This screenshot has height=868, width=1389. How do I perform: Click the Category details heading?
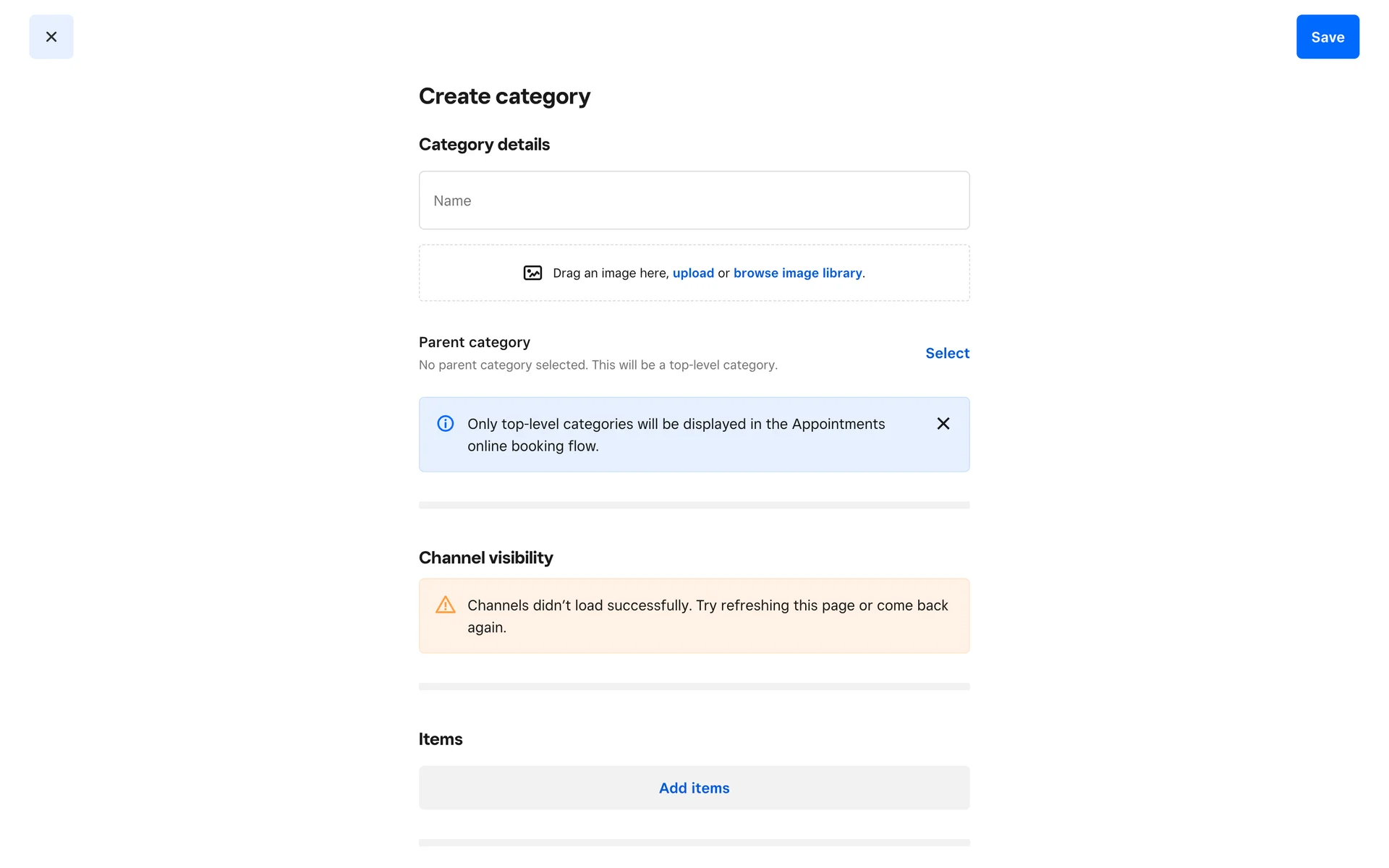484,145
